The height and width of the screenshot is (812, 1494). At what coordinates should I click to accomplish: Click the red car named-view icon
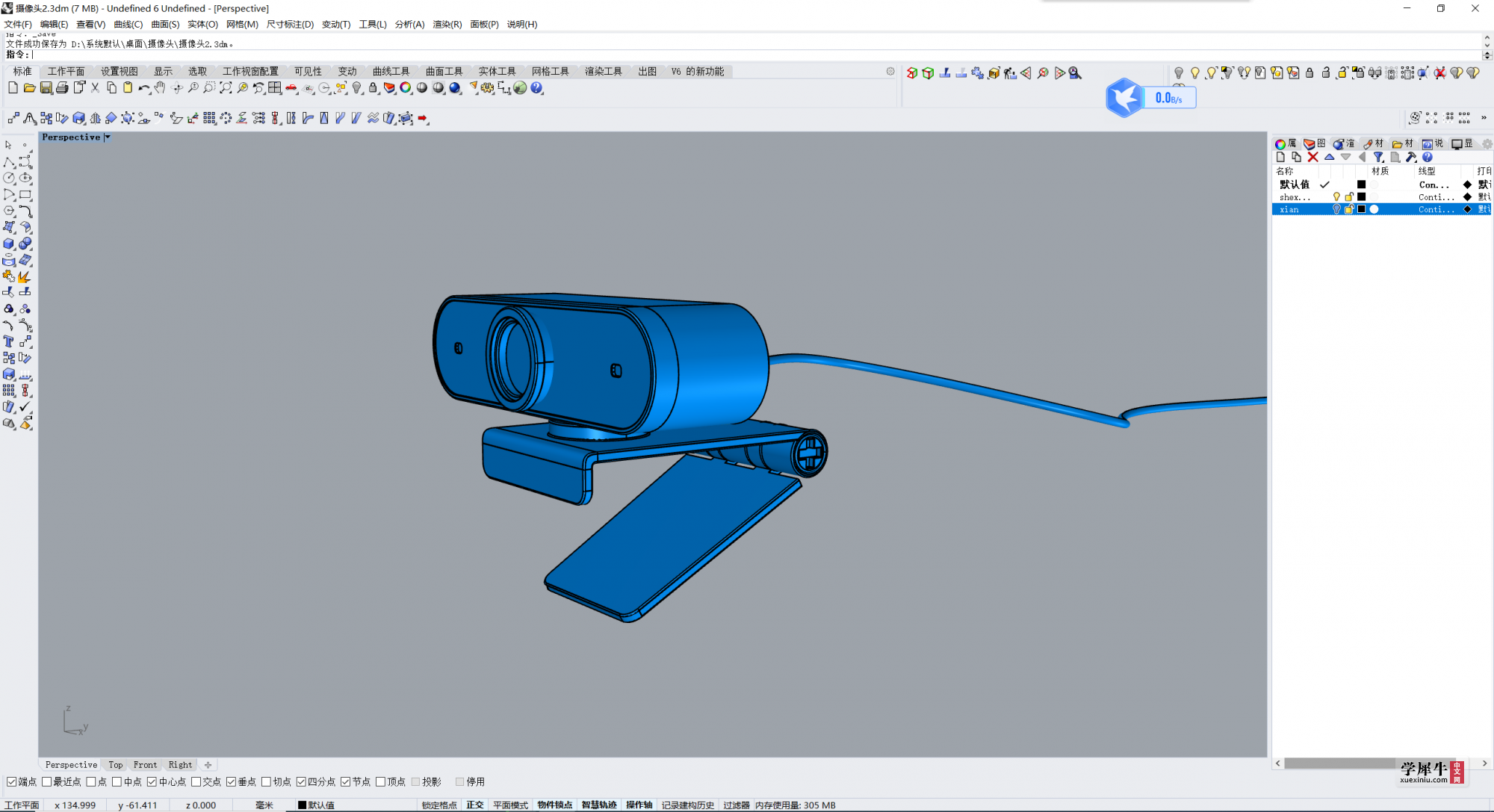(x=291, y=88)
